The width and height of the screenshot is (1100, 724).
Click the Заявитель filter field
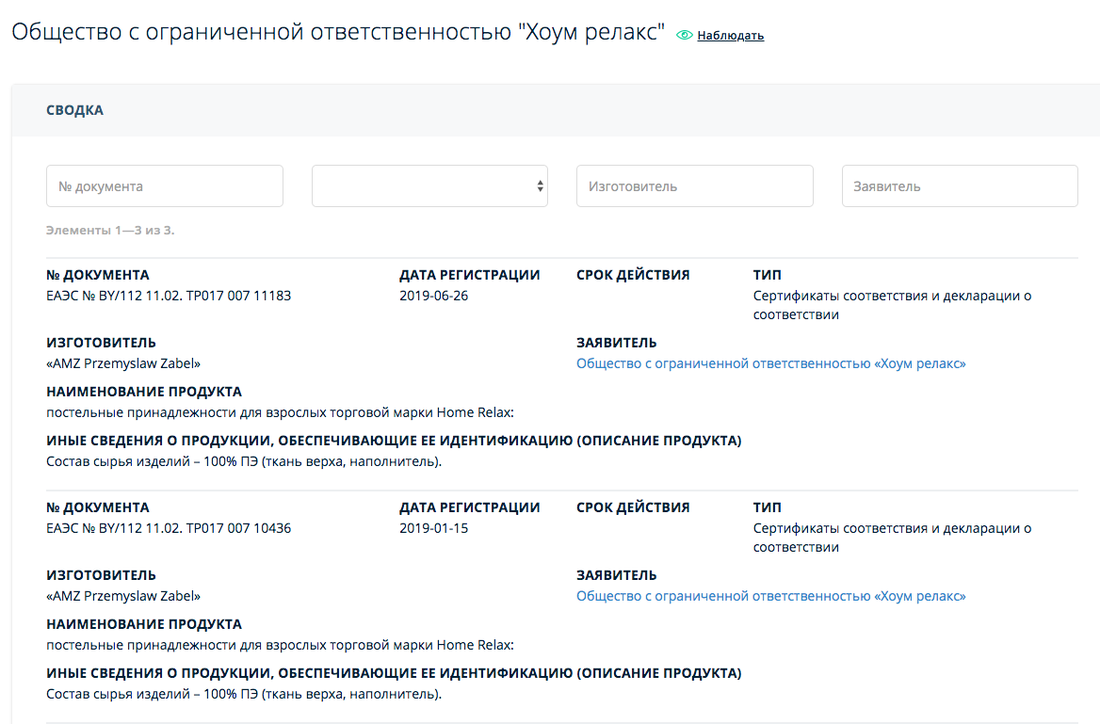point(960,186)
